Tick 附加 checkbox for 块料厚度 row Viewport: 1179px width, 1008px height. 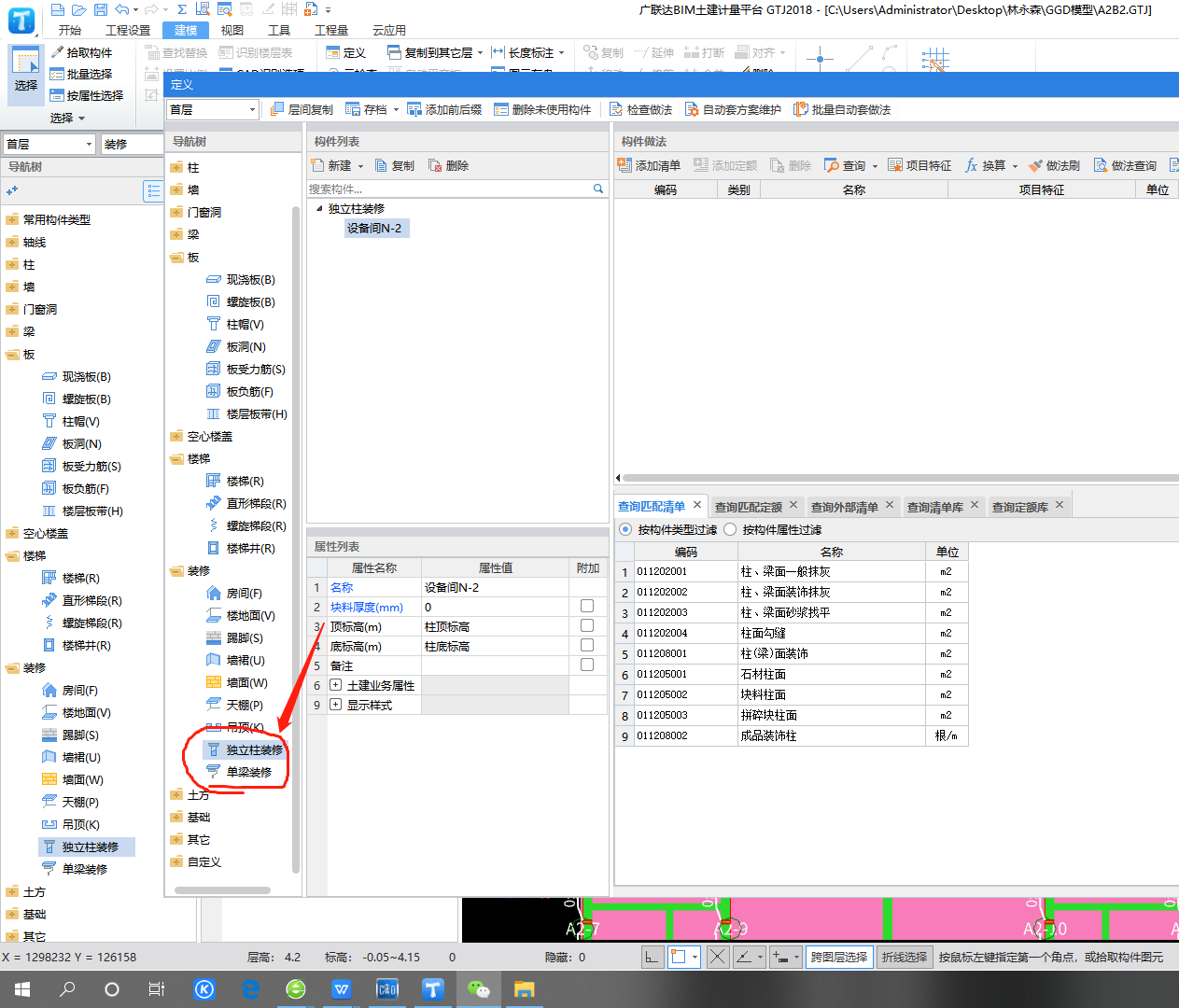point(587,607)
